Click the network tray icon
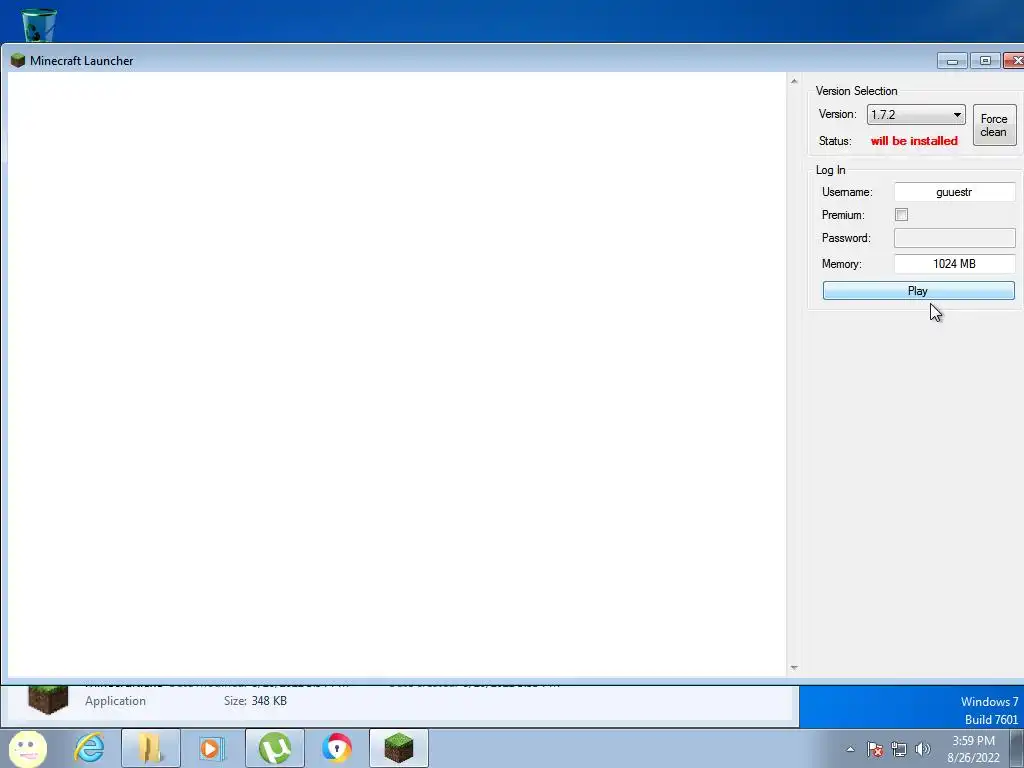This screenshot has width=1024, height=768. coord(899,749)
